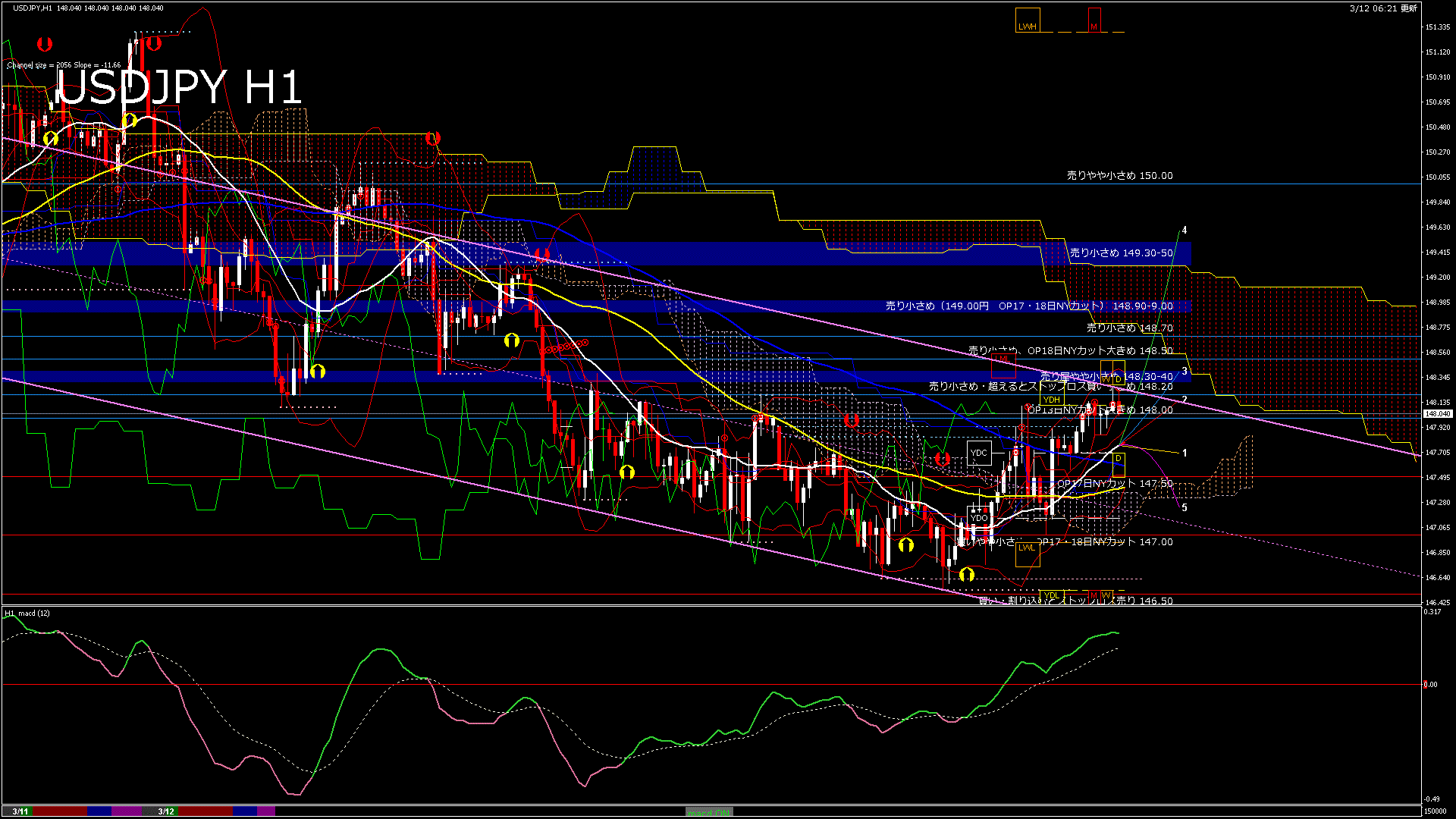Click the 'Channel size = 2056 Slope' text

64,65
